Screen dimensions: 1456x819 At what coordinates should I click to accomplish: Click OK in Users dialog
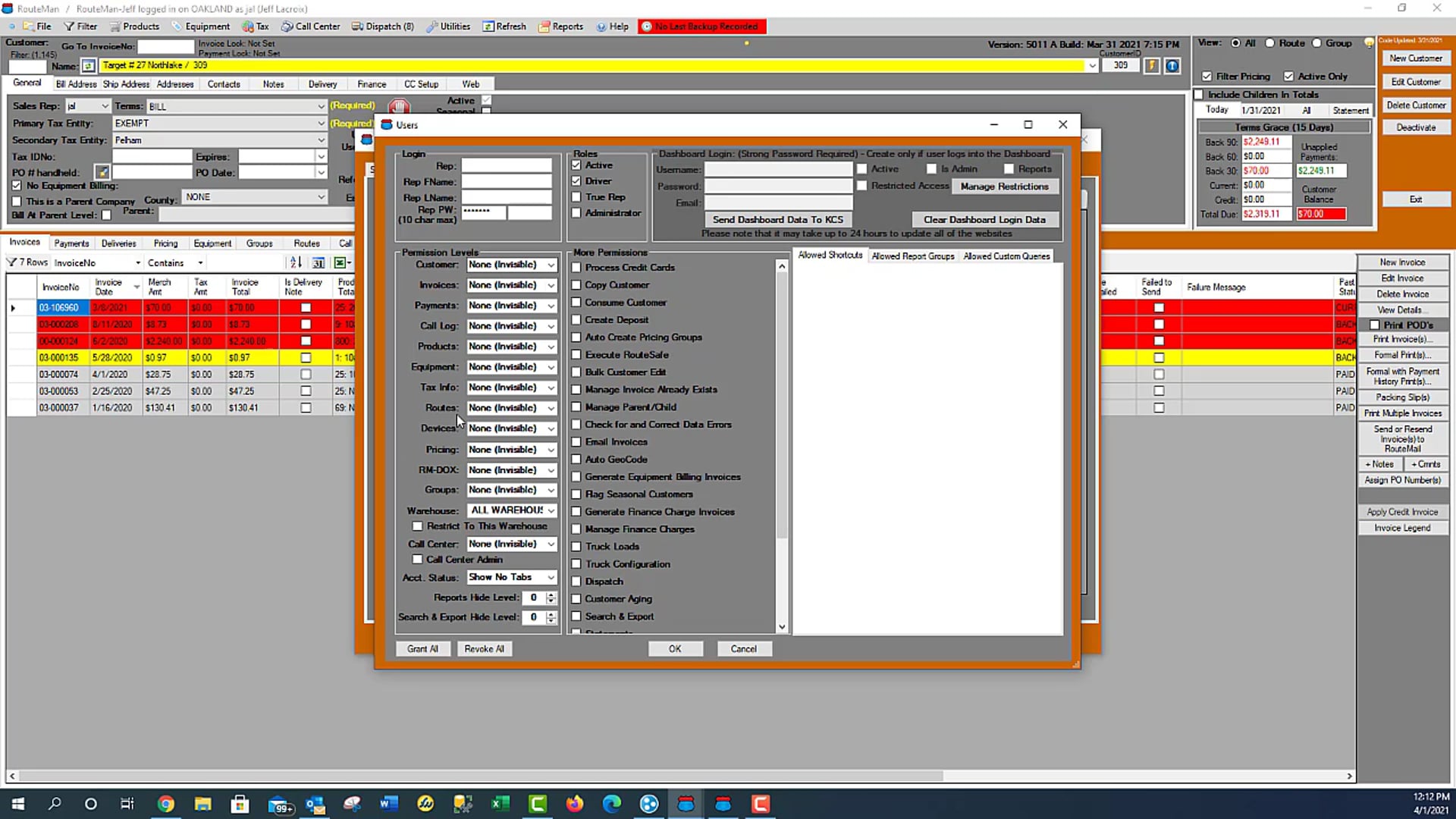[675, 649]
